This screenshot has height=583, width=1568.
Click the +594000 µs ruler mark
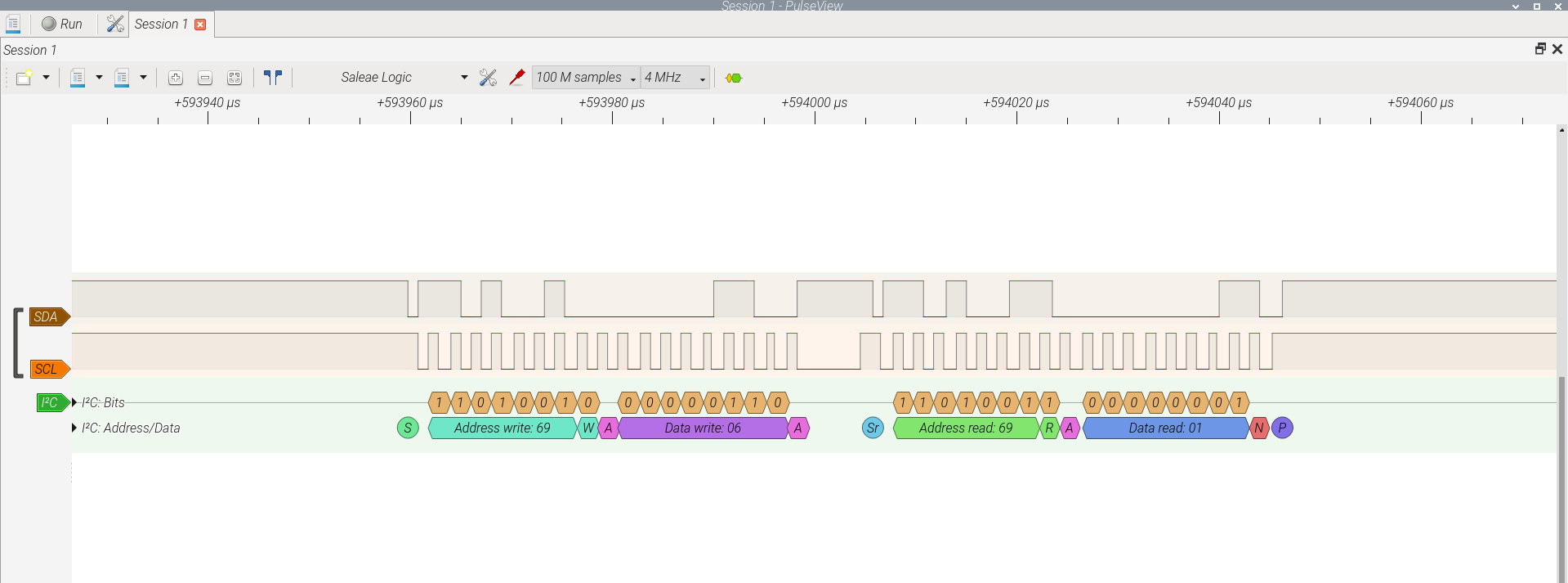pyautogui.click(x=815, y=103)
